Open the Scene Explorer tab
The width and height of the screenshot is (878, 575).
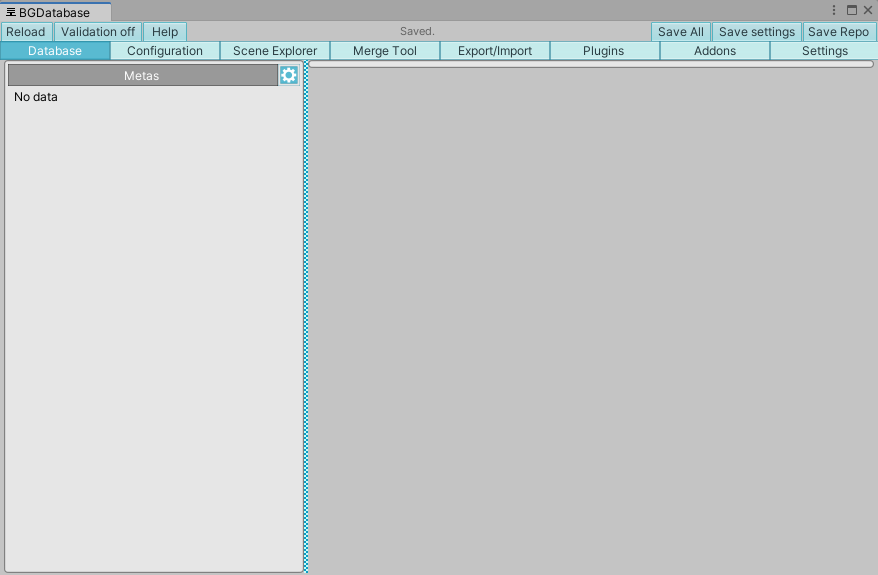tap(275, 51)
